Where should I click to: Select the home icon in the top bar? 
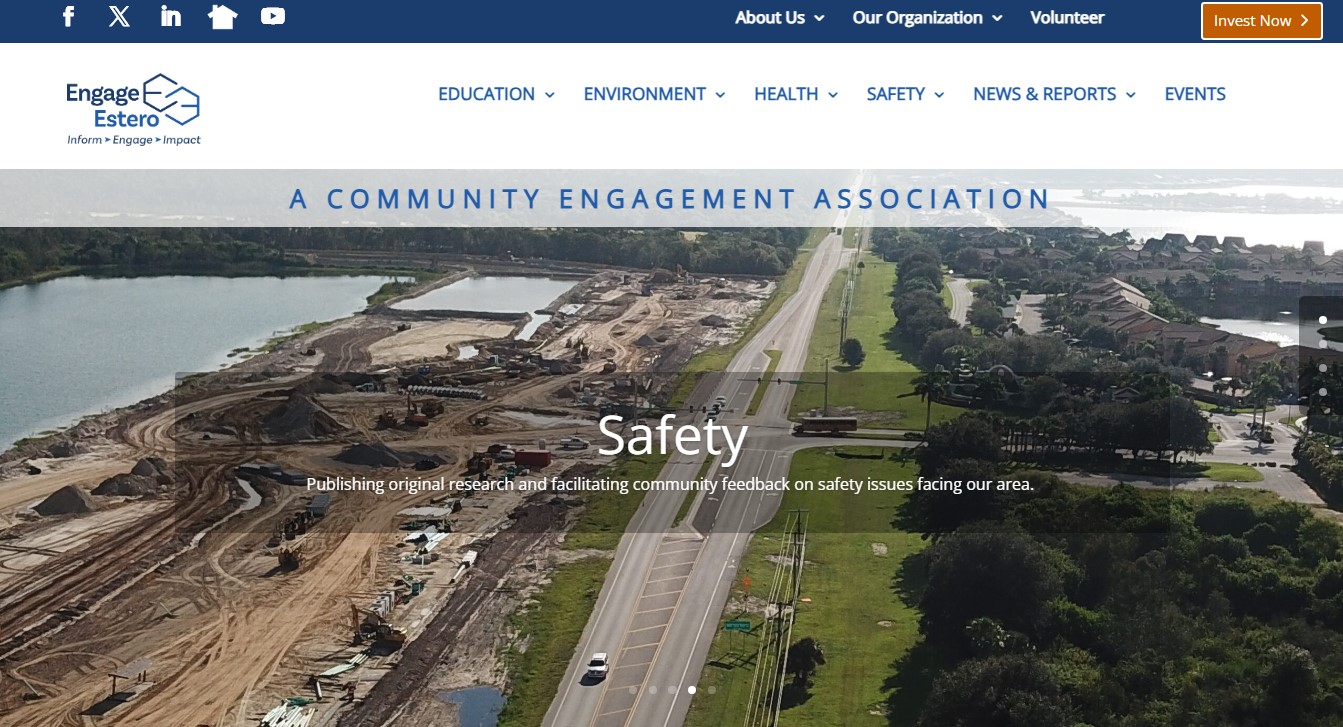222,16
